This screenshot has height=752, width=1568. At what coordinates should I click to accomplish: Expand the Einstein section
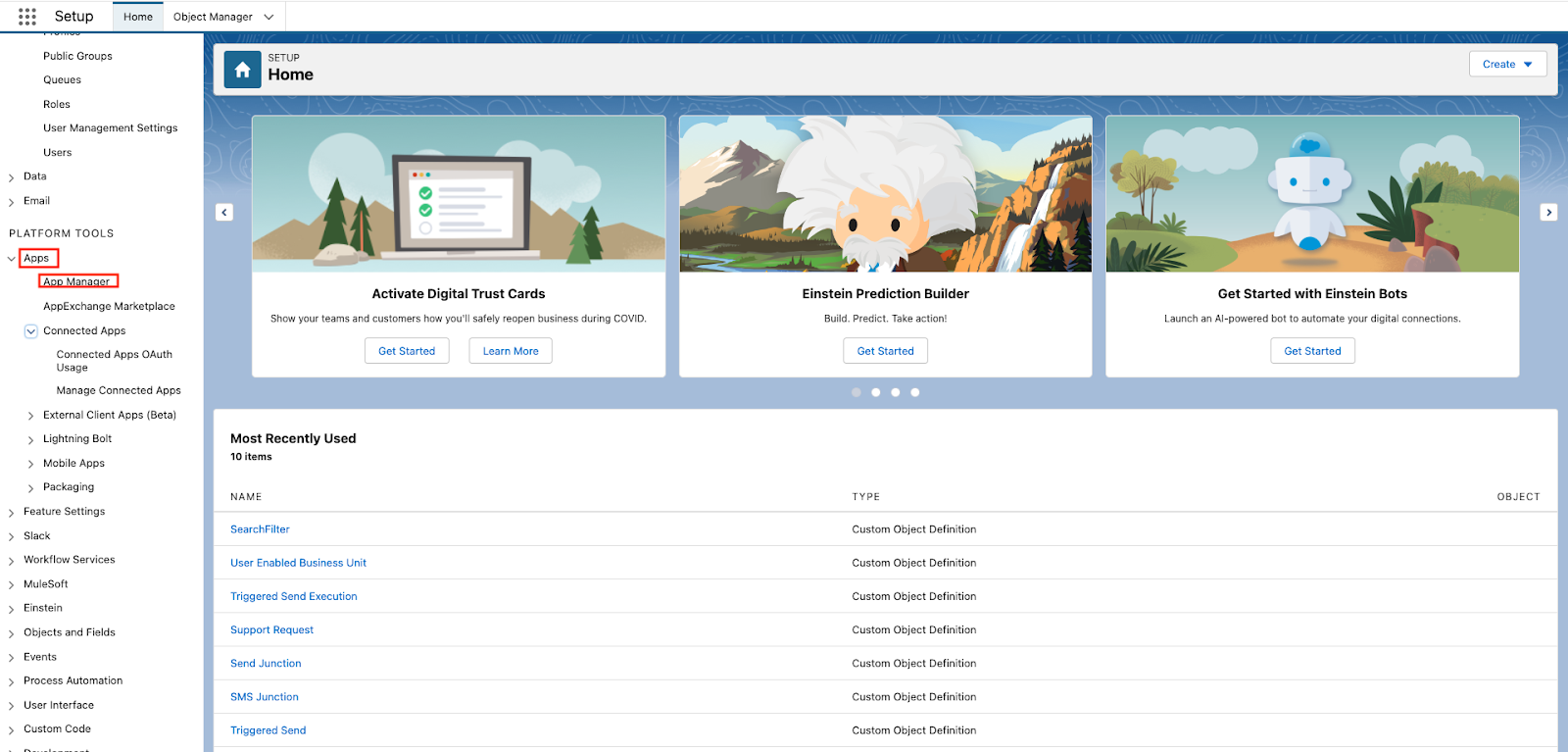tap(12, 609)
